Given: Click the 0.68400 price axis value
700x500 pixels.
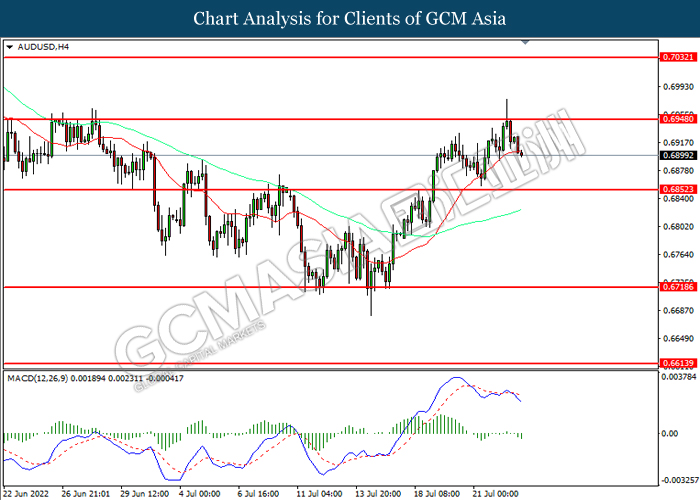Looking at the screenshot, I should 679,199.
